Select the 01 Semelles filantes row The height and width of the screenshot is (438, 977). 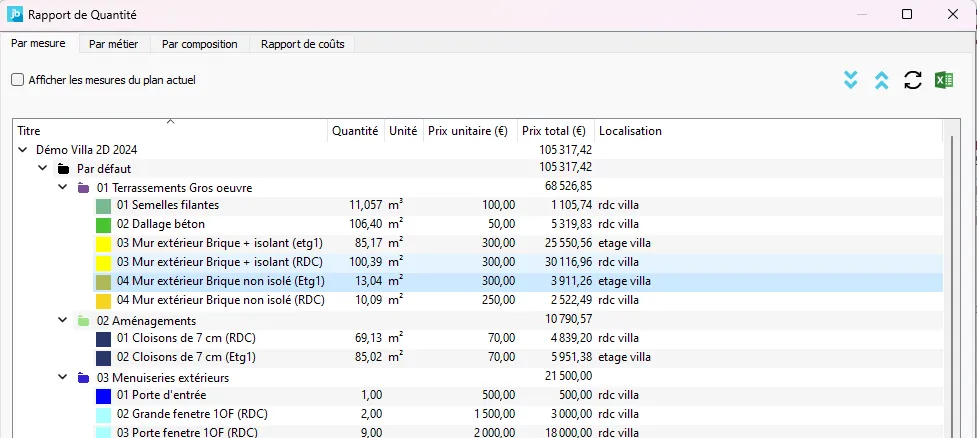[x=168, y=205]
